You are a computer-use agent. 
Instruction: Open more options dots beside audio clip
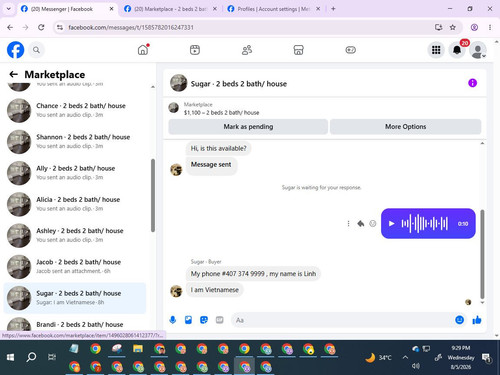point(348,224)
